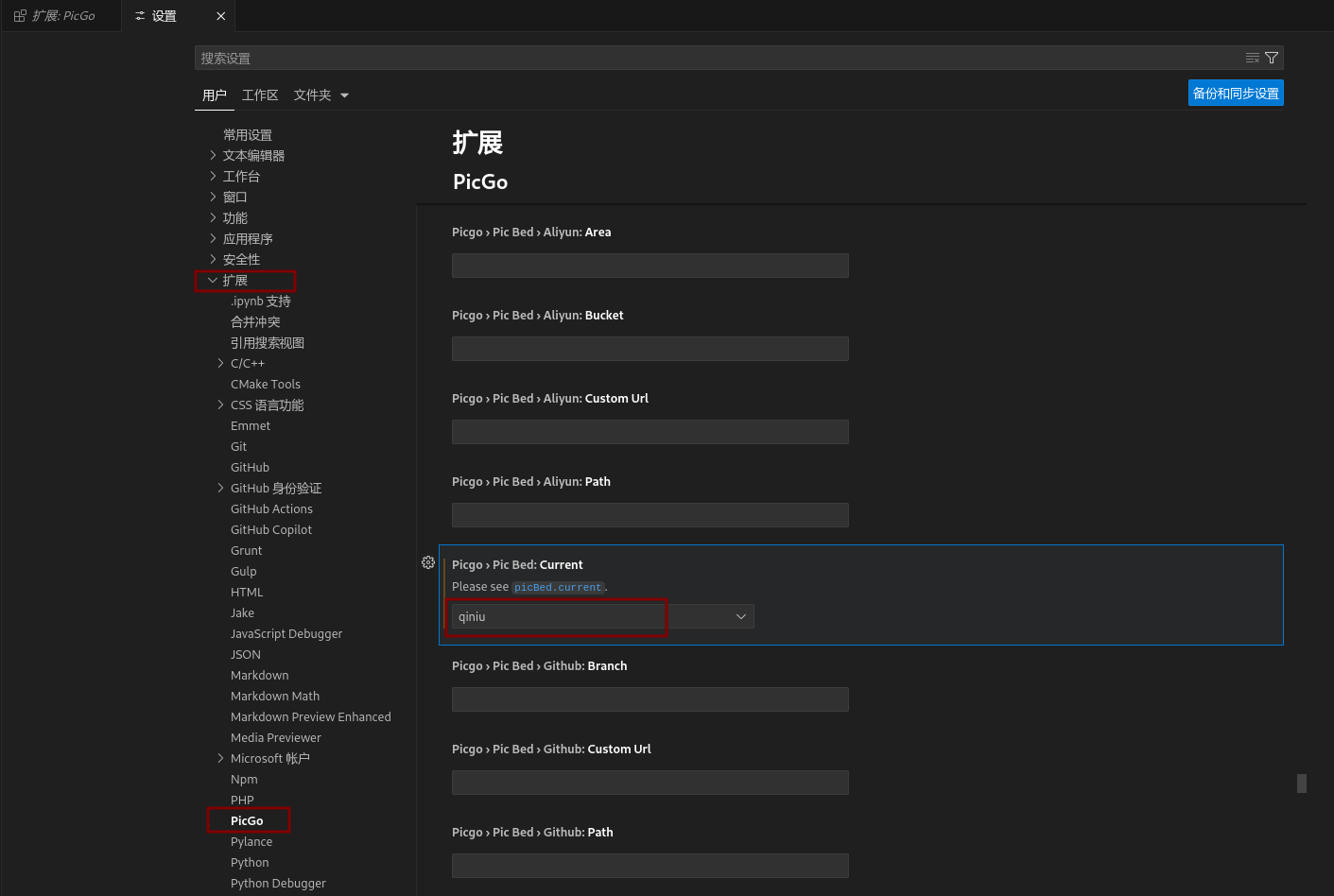The image size is (1334, 896).
Task: Select Jake in the settings tree
Action: (242, 612)
